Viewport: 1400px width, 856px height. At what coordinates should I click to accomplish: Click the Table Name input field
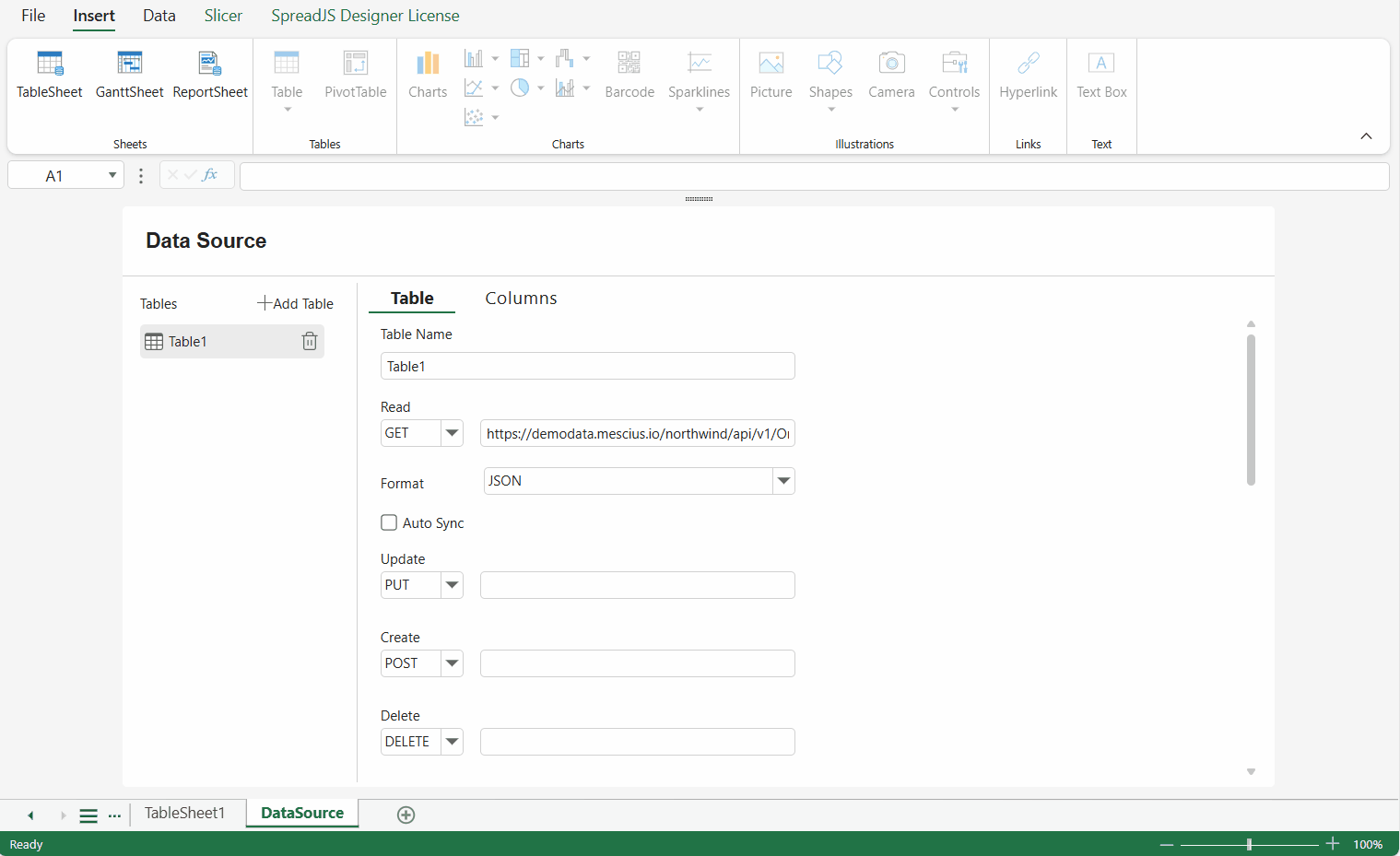[x=588, y=366]
